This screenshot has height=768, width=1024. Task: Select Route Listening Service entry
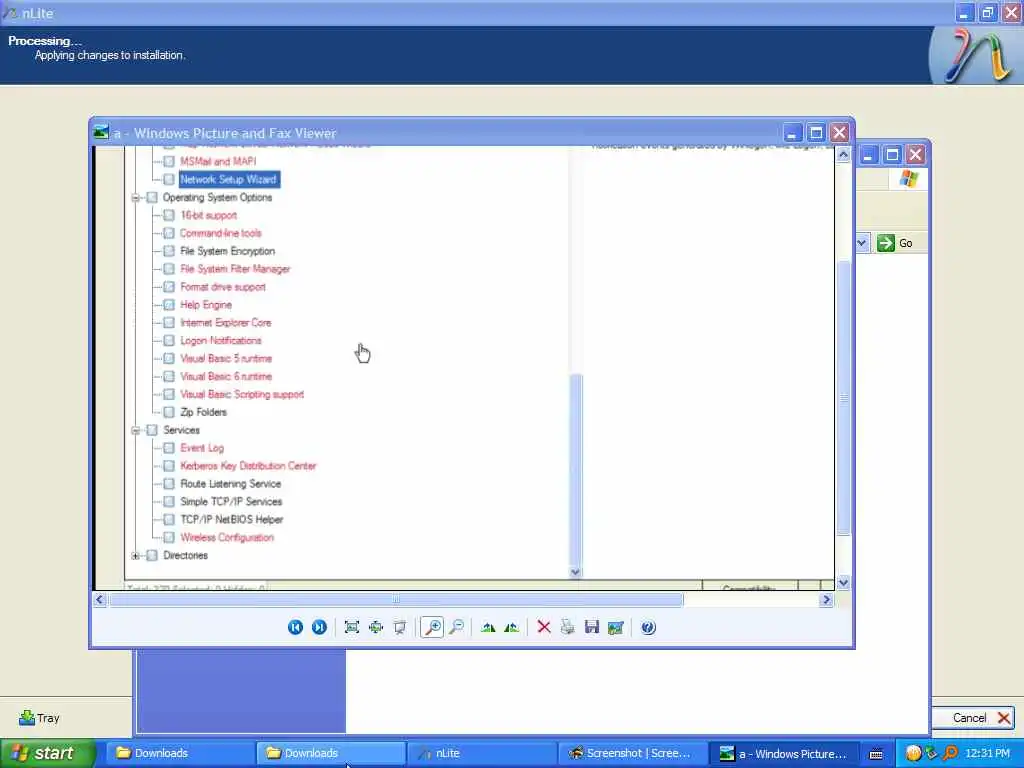pyautogui.click(x=231, y=484)
